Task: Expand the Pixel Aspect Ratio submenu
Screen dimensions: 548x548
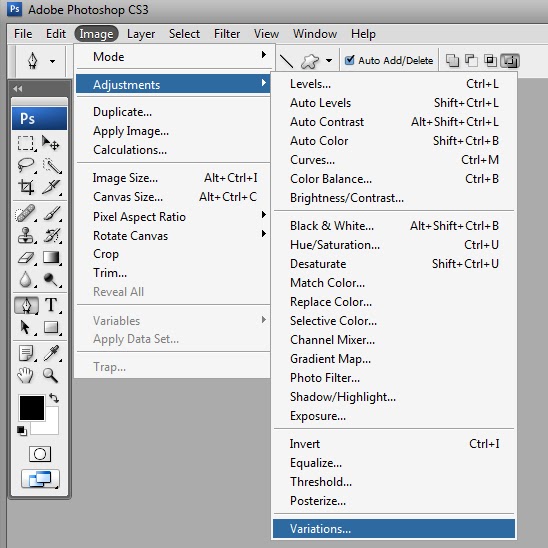Action: pos(174,217)
